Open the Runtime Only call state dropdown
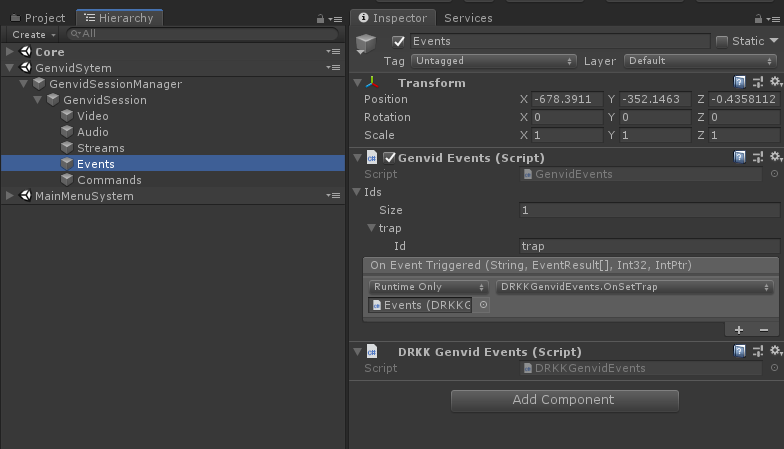The width and height of the screenshot is (784, 449). click(x=428, y=287)
